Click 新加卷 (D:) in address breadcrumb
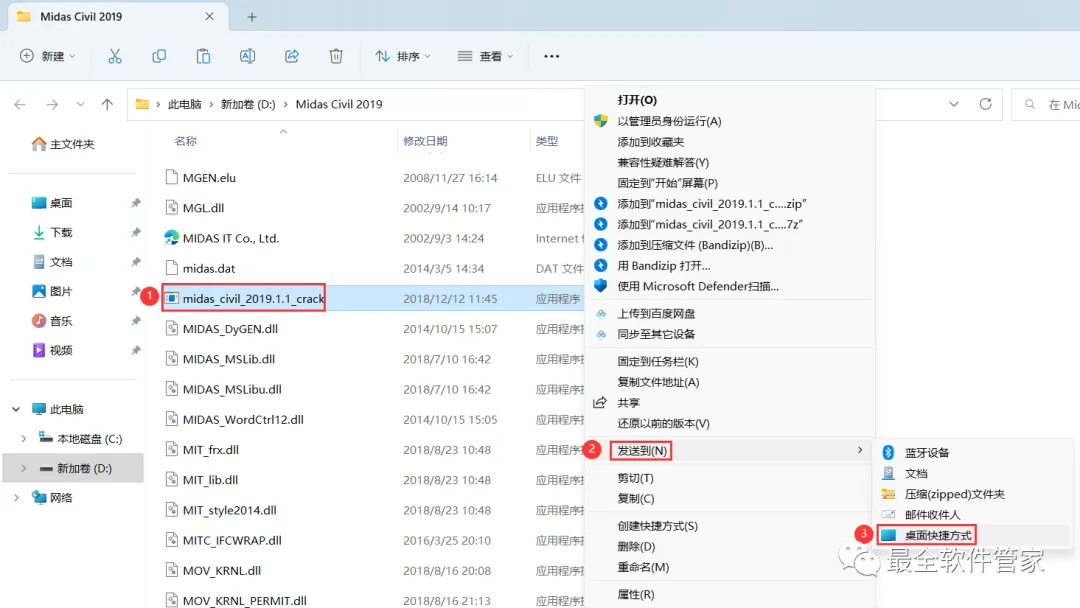 pos(248,105)
